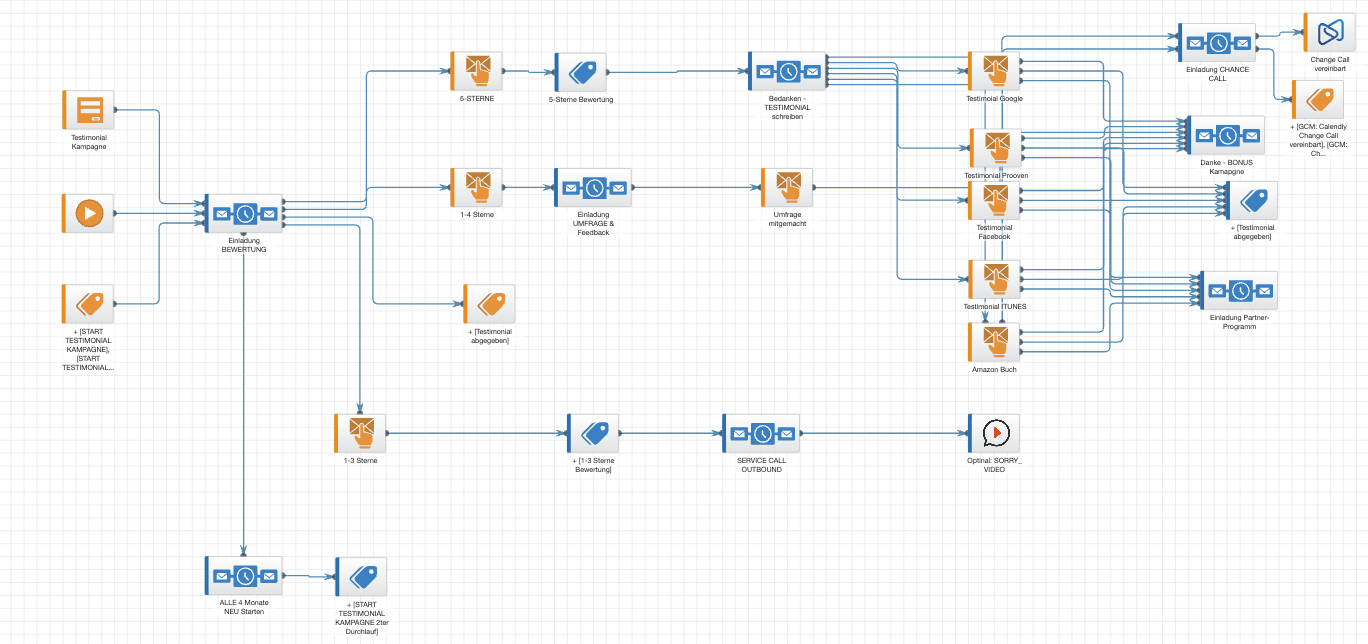This screenshot has width=1368, height=644.
Task: Select the Testimonial ITUNES goal node
Action: coord(994,279)
